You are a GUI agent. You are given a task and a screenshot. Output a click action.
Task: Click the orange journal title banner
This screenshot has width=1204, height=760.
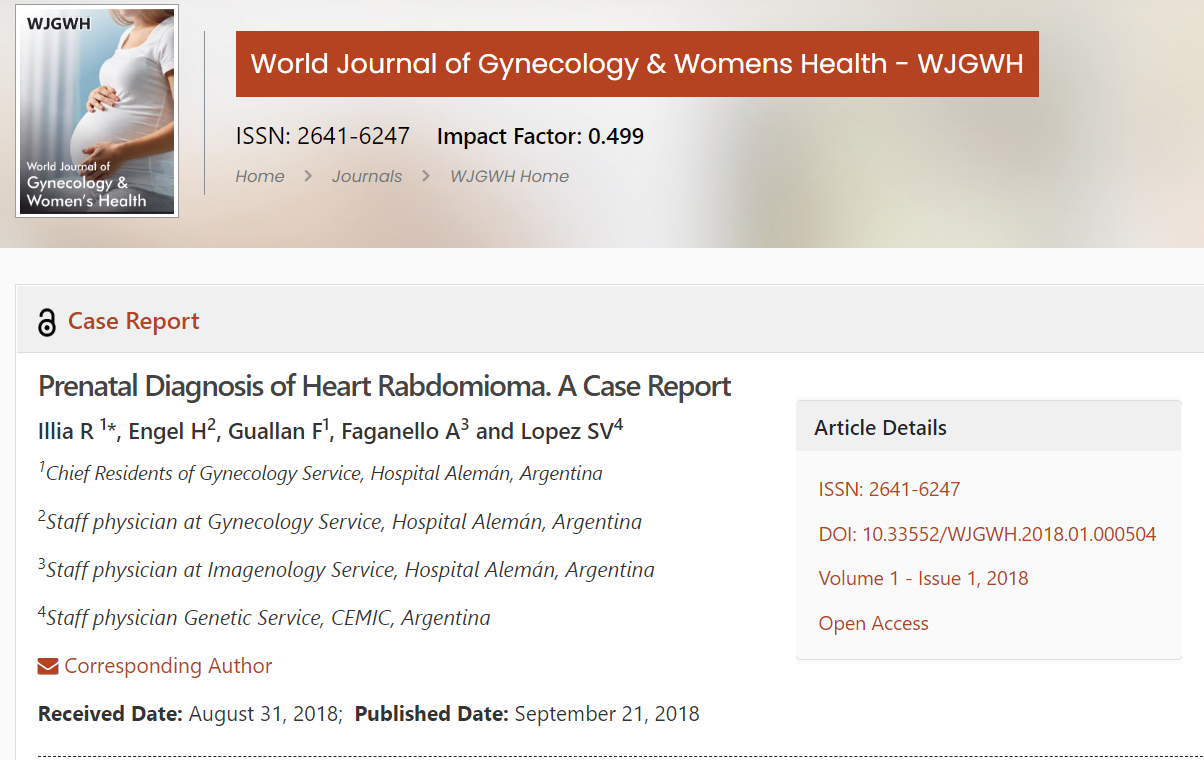pyautogui.click(x=637, y=64)
